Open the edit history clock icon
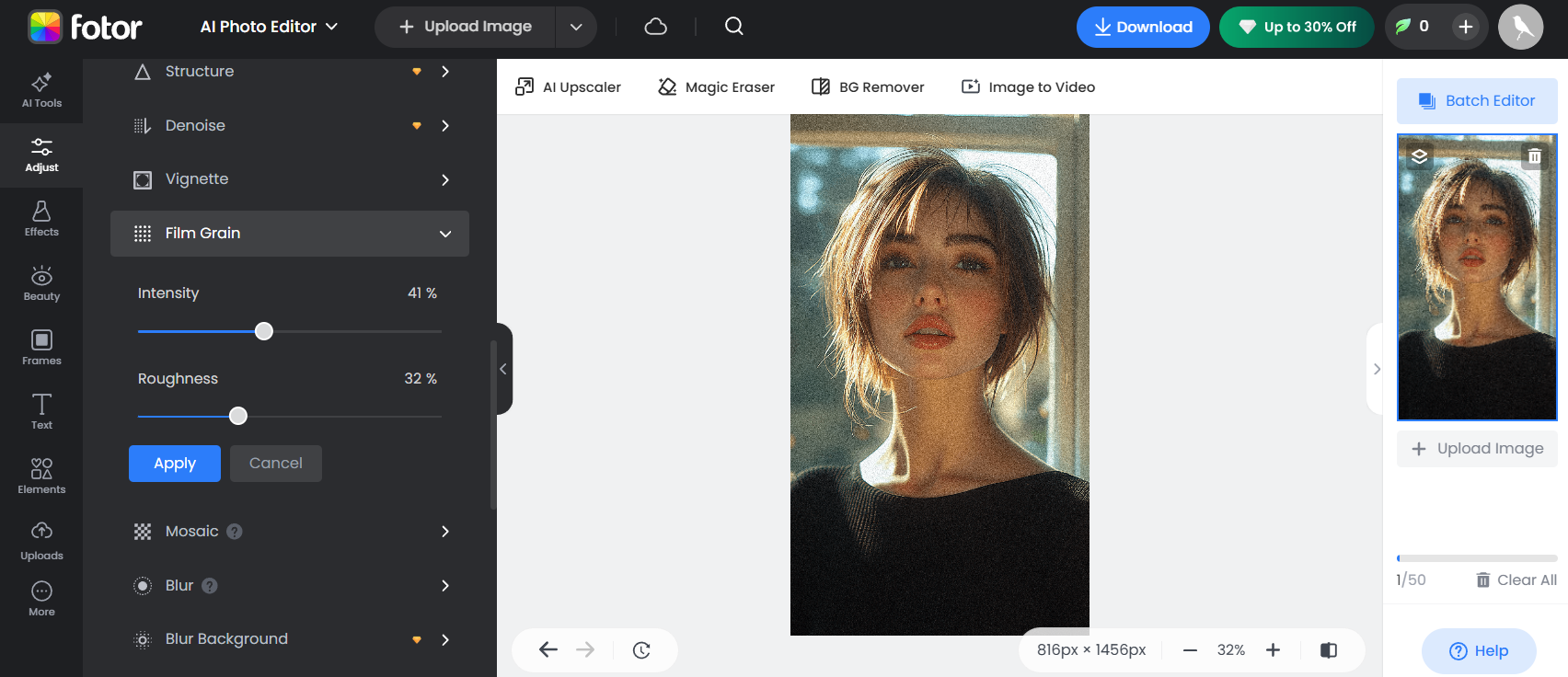 pos(641,650)
